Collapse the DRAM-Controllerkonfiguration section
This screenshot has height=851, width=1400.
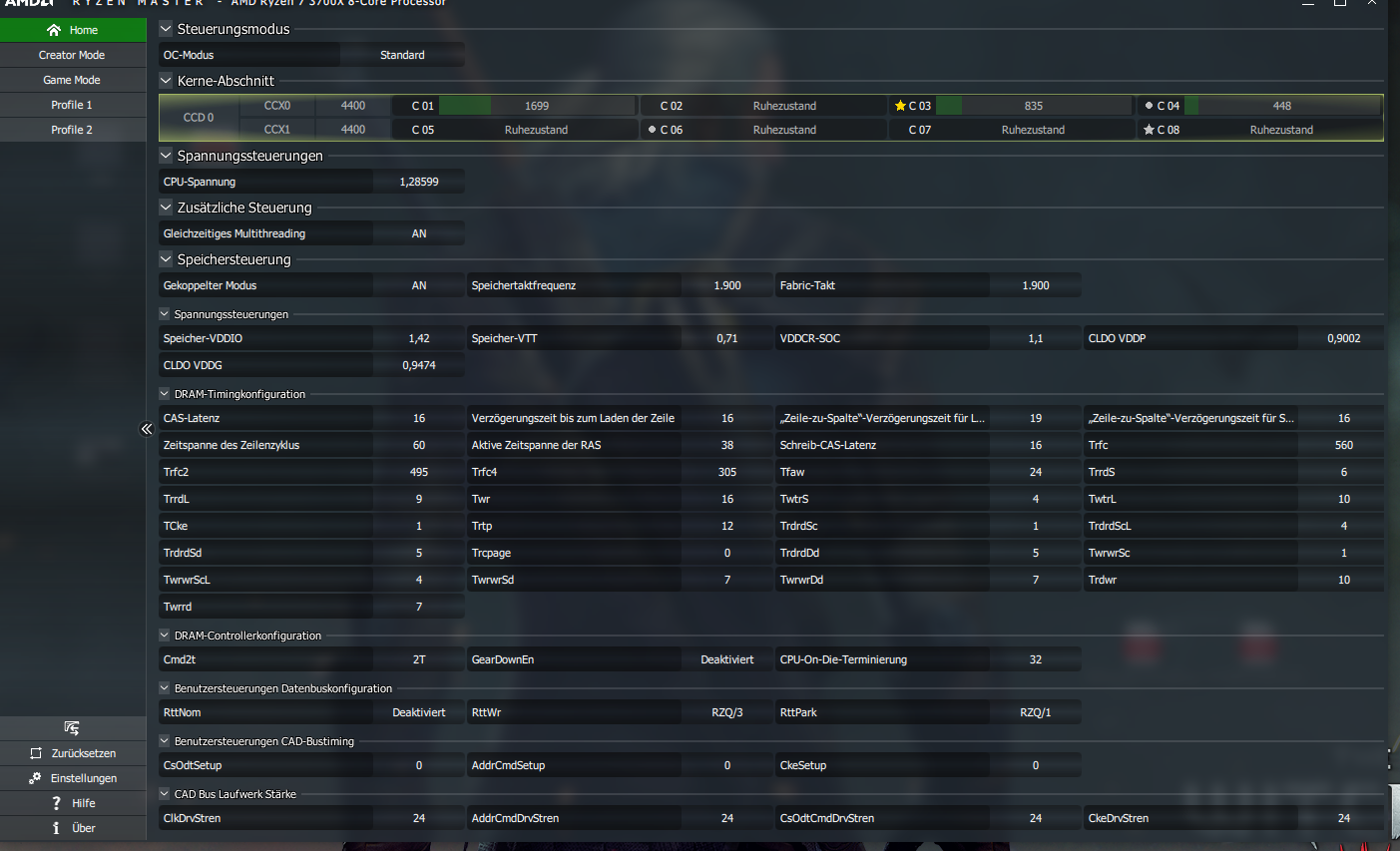click(x=165, y=636)
